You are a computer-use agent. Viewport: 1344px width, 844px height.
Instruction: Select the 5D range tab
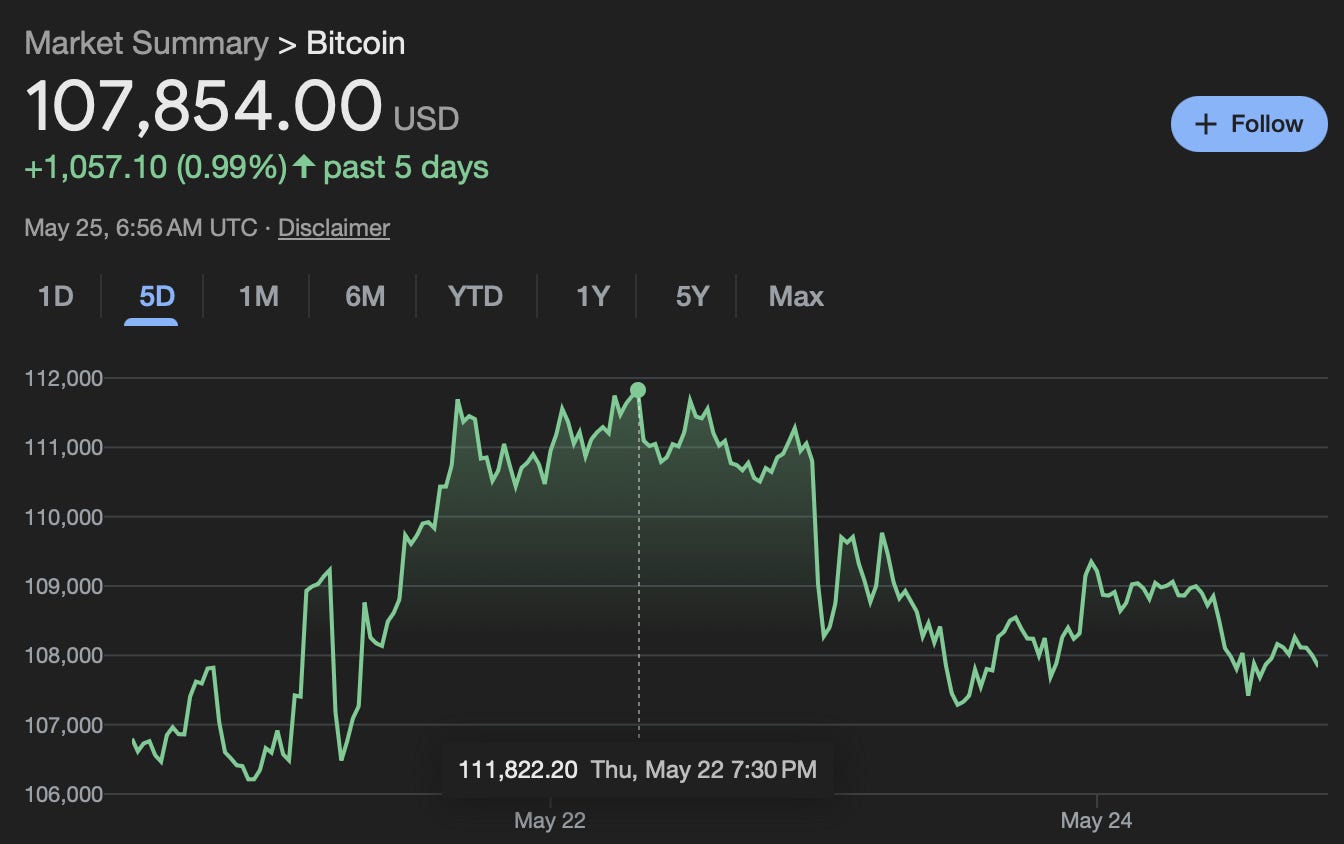[x=157, y=297]
